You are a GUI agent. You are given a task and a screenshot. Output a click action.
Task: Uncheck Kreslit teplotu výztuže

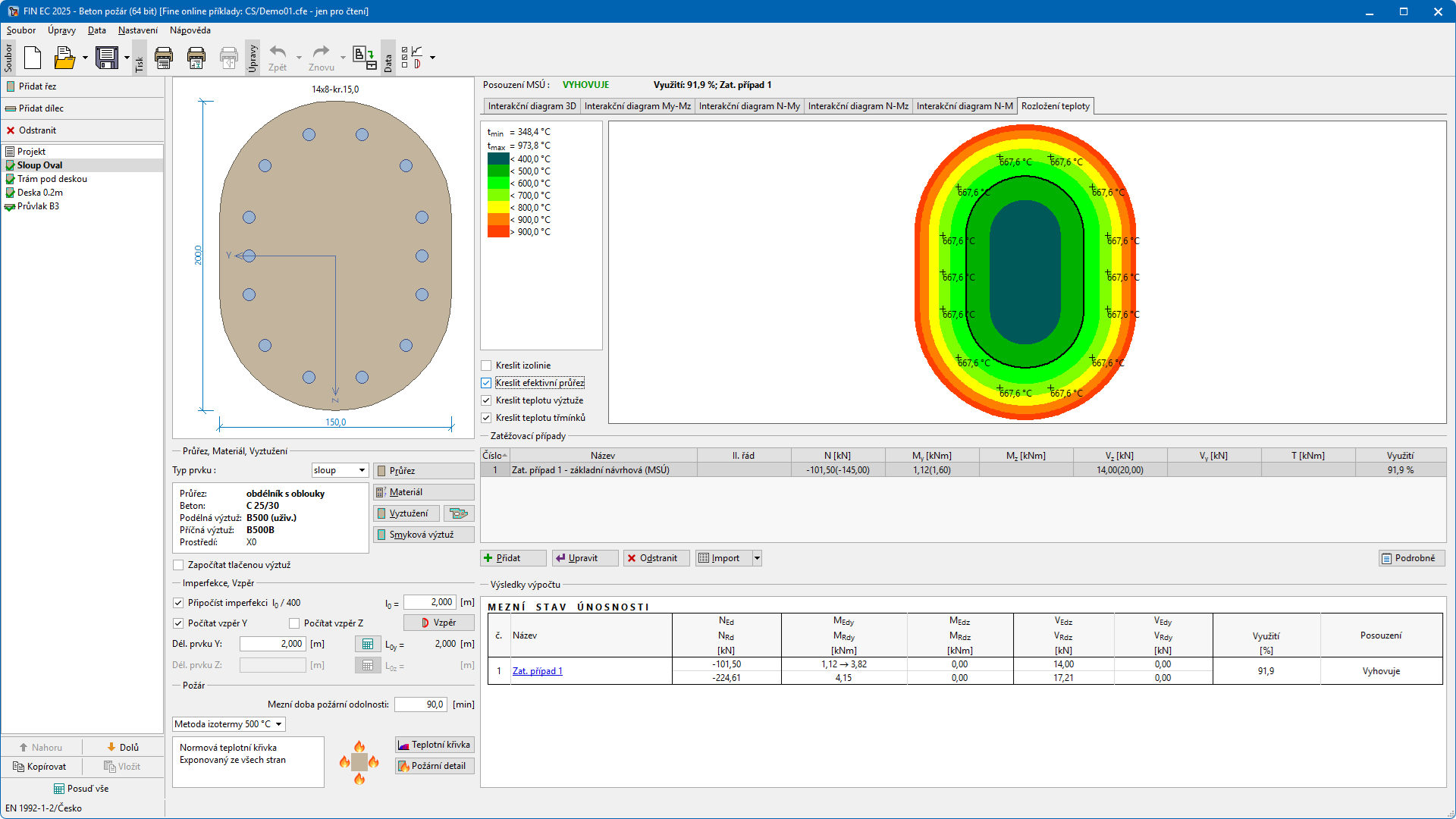(x=486, y=400)
